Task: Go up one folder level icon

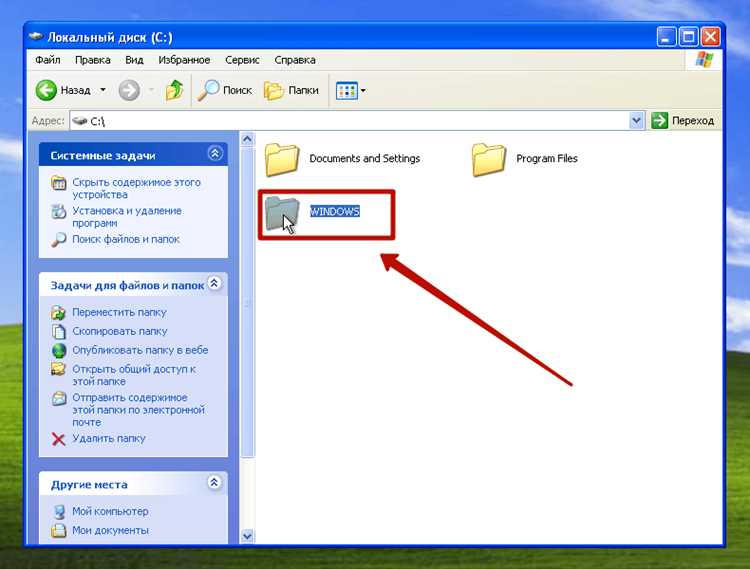Action: click(174, 90)
